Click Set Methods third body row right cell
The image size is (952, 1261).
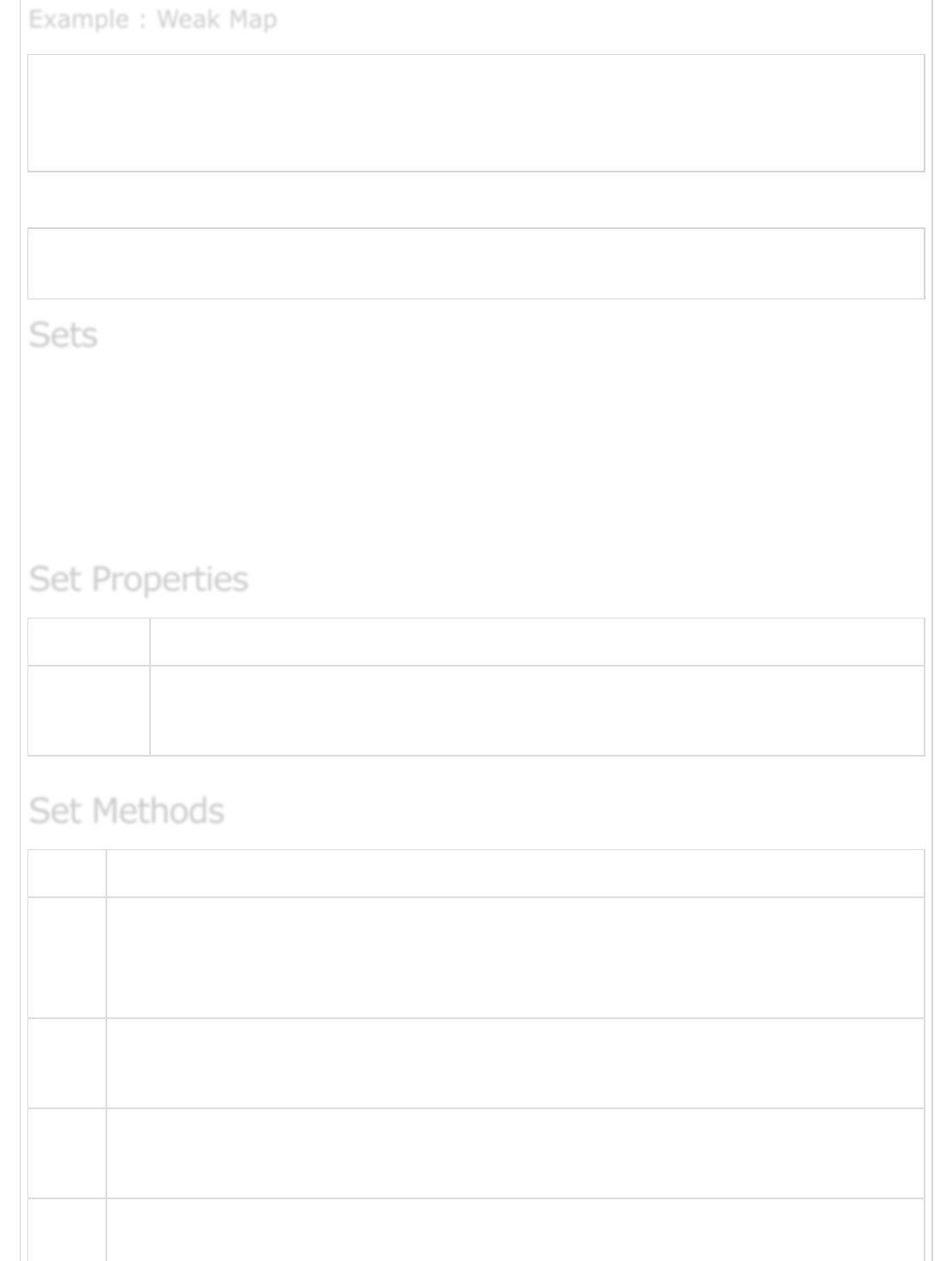click(515, 1154)
